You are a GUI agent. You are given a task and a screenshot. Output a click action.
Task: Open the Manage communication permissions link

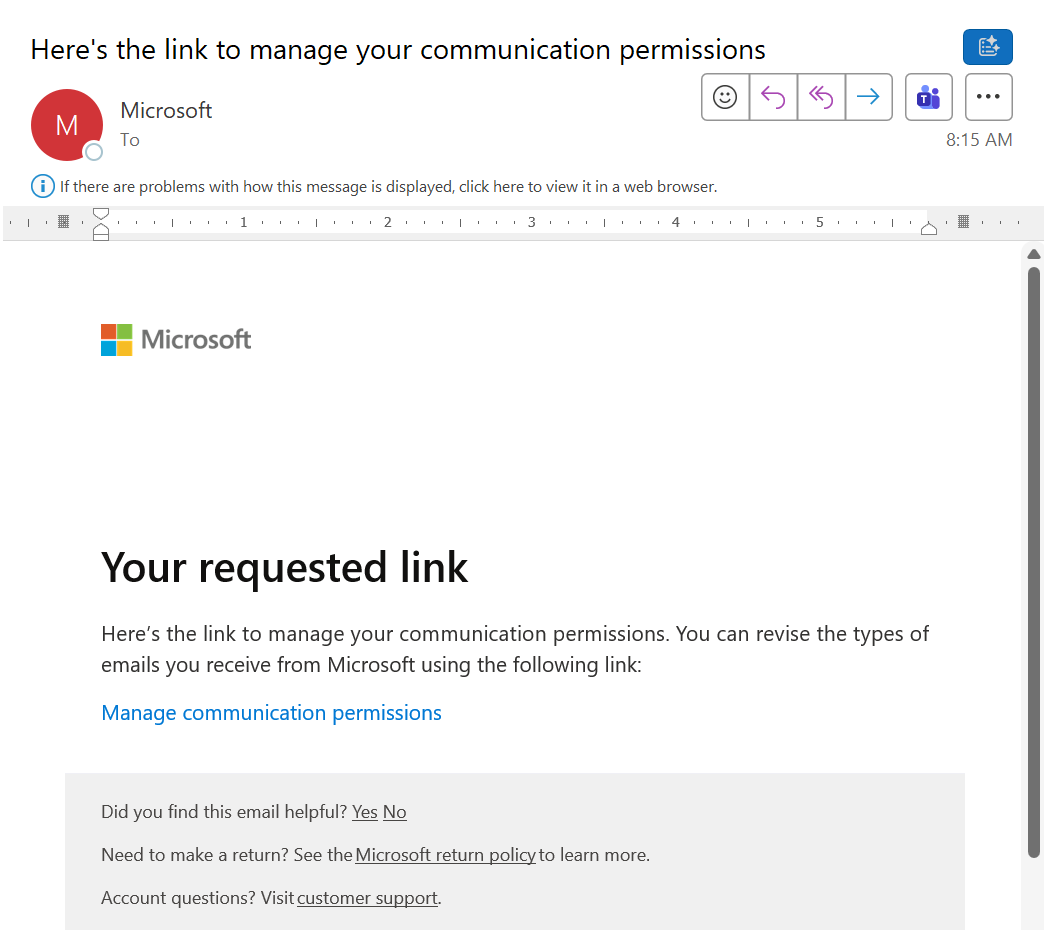pyautogui.click(x=271, y=713)
